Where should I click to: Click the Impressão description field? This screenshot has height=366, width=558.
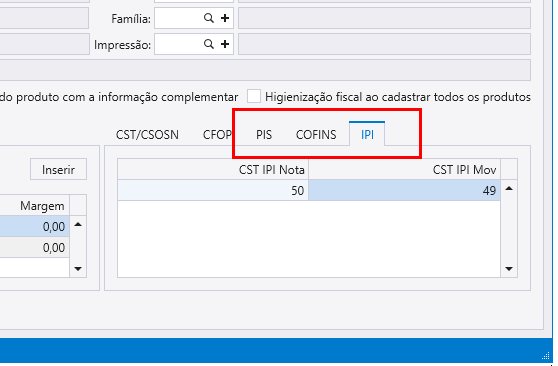click(x=384, y=44)
